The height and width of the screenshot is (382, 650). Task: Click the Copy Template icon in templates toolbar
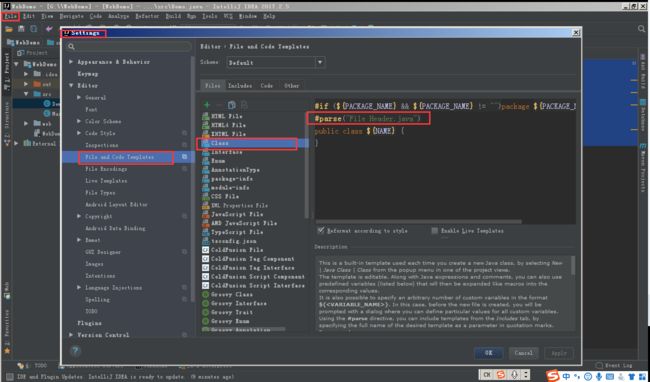pyautogui.click(x=232, y=105)
